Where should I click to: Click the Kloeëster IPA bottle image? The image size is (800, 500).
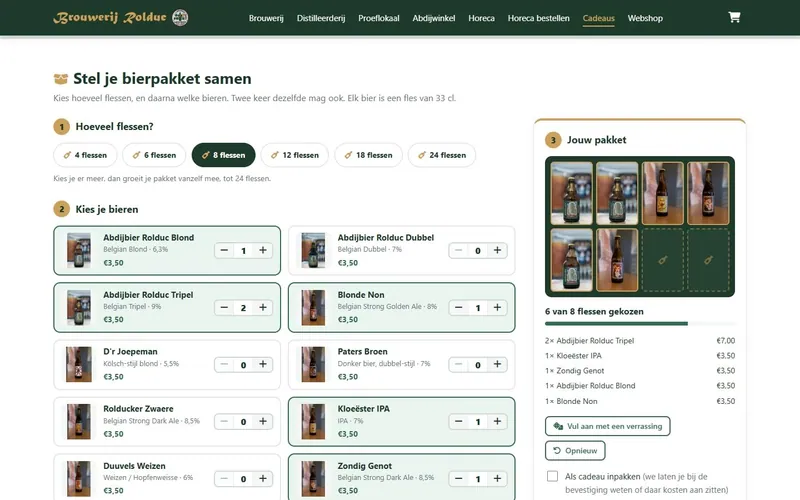coord(313,421)
